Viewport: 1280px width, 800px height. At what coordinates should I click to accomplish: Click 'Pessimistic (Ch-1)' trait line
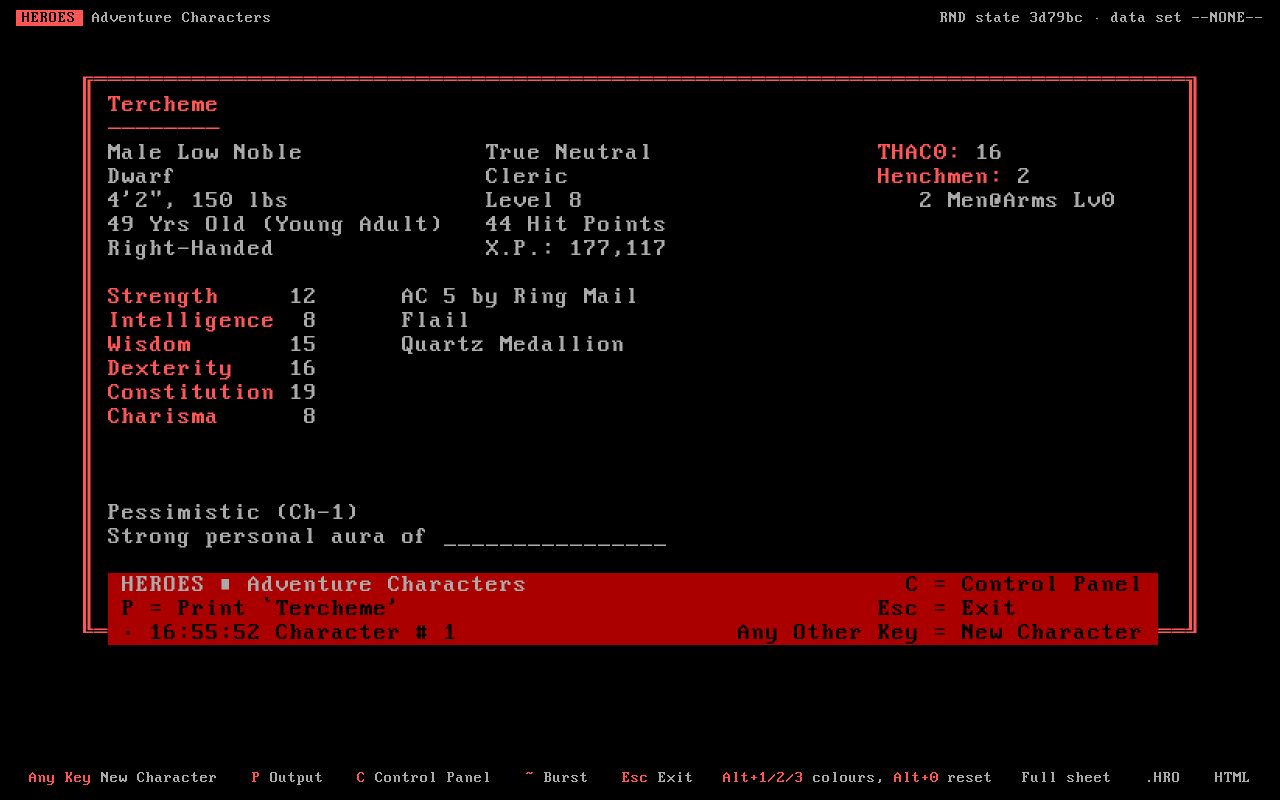tap(233, 512)
